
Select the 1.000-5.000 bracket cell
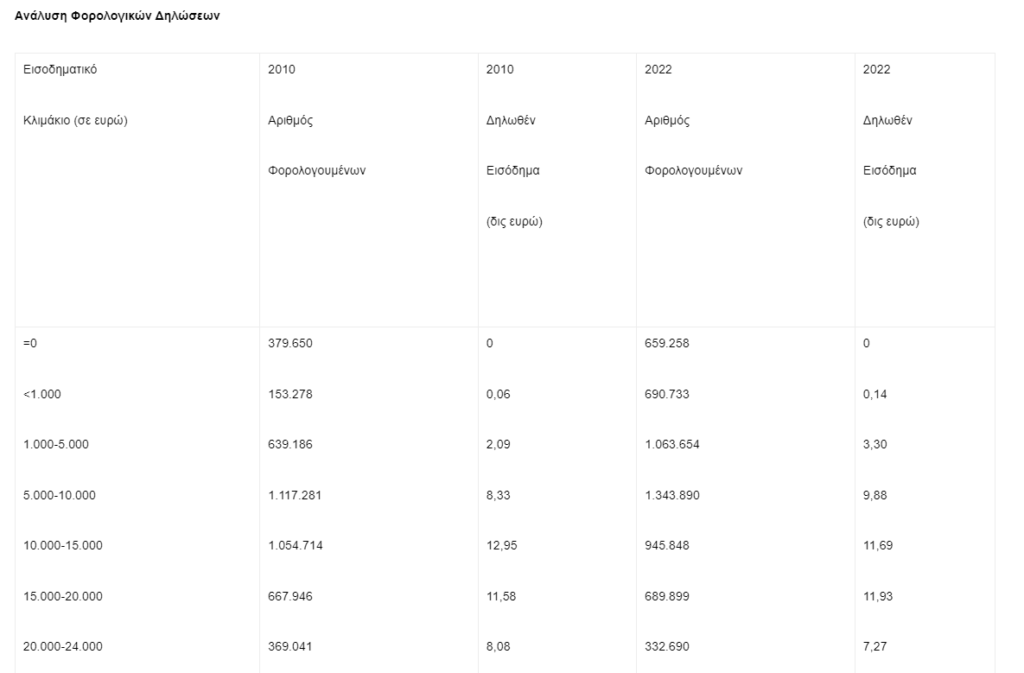pyautogui.click(x=56, y=445)
